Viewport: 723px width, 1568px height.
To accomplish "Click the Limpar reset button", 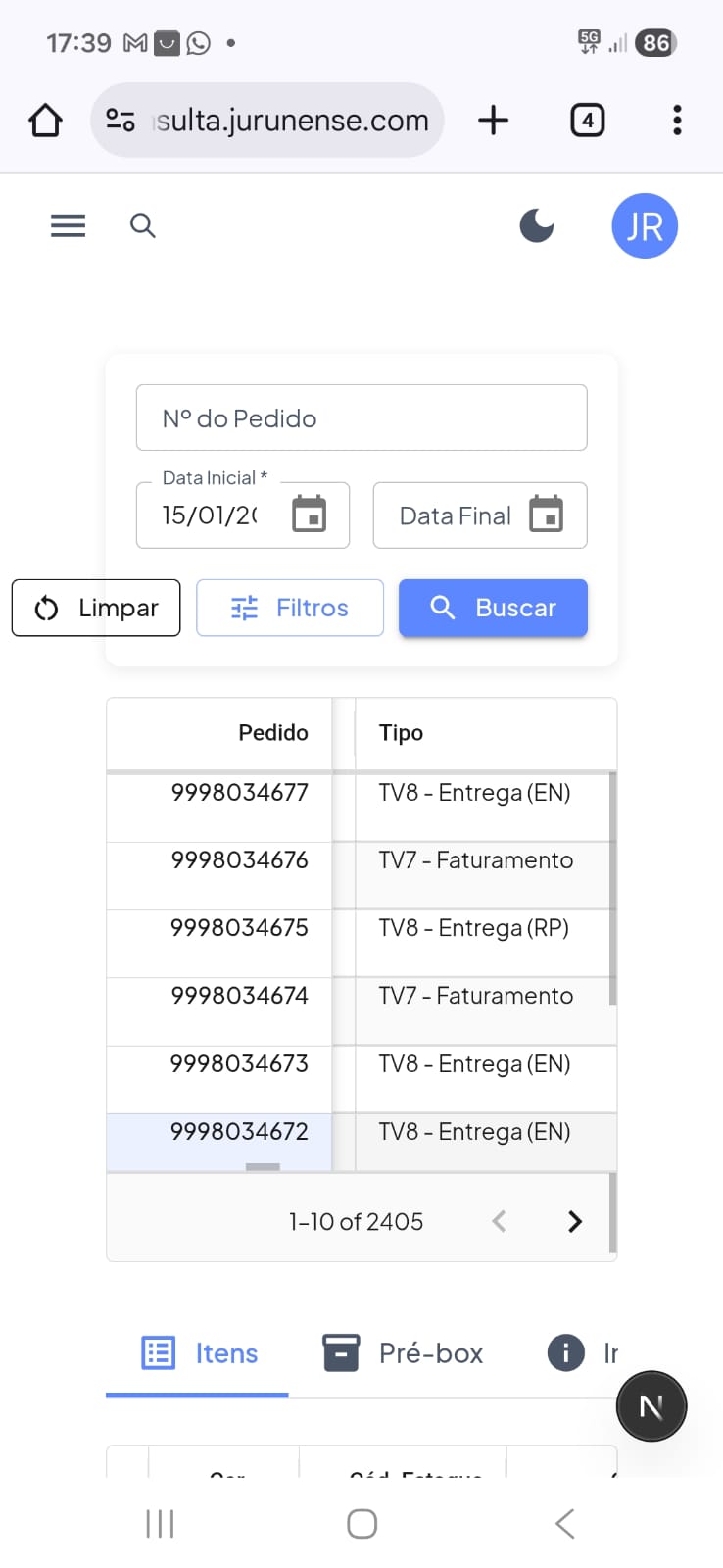I will (x=96, y=608).
